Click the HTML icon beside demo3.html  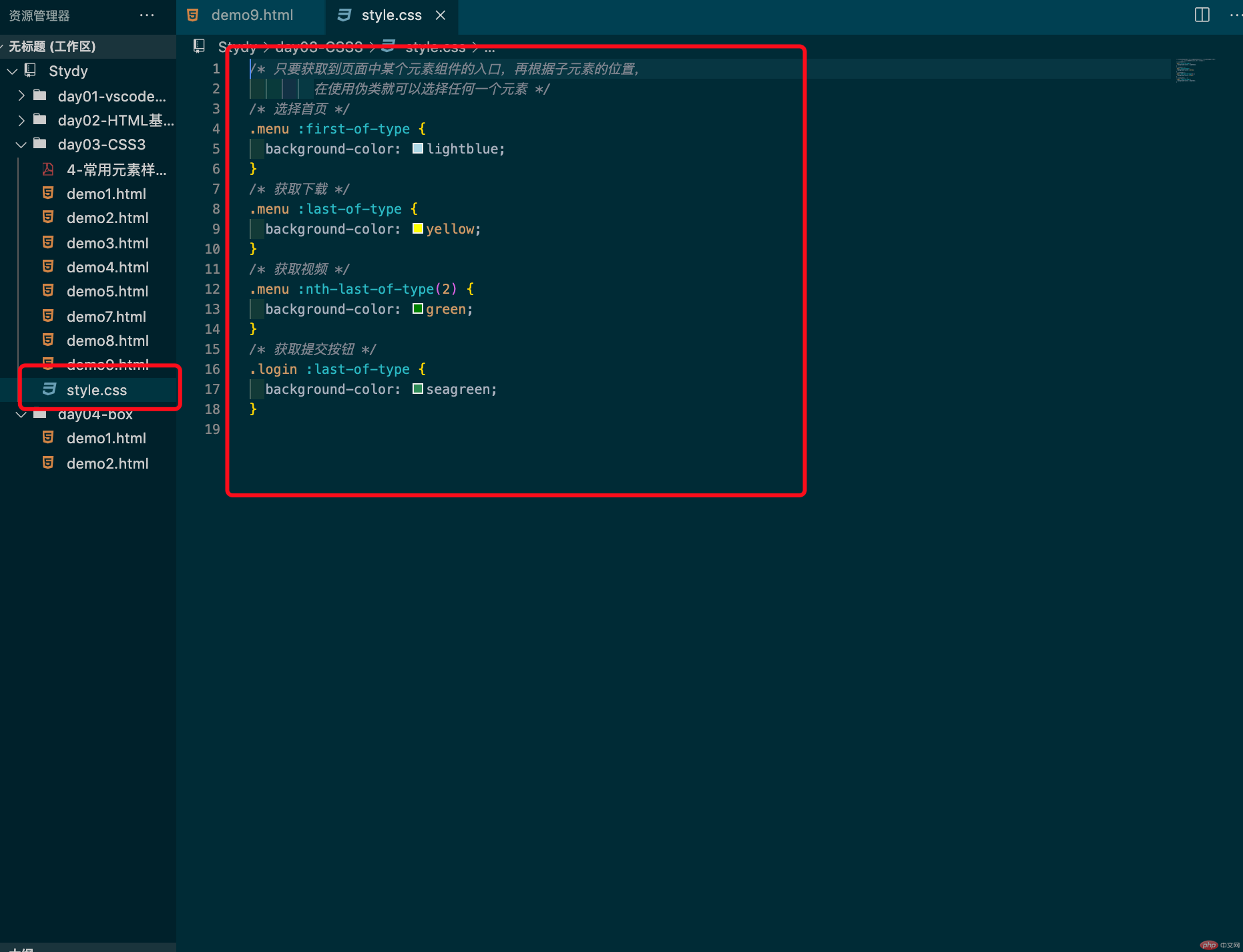point(48,242)
